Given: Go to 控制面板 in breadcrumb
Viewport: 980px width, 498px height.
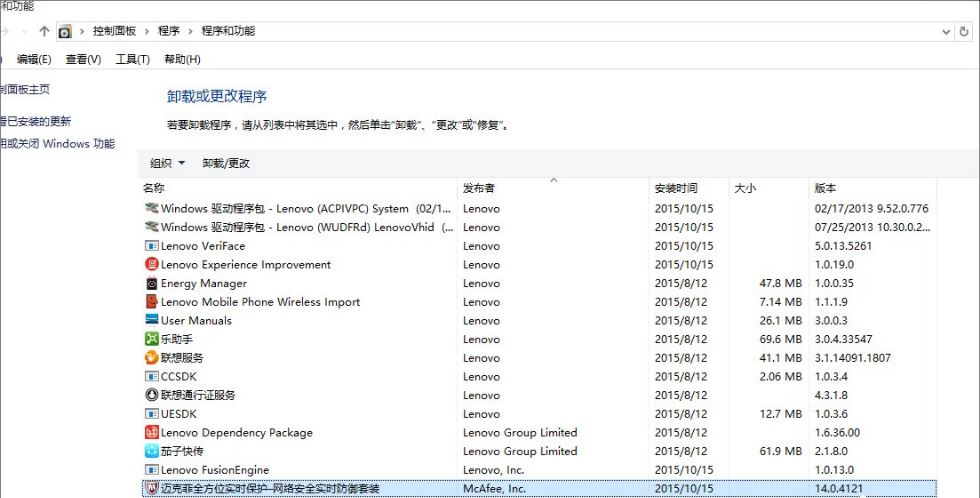Looking at the screenshot, I should coord(114,31).
